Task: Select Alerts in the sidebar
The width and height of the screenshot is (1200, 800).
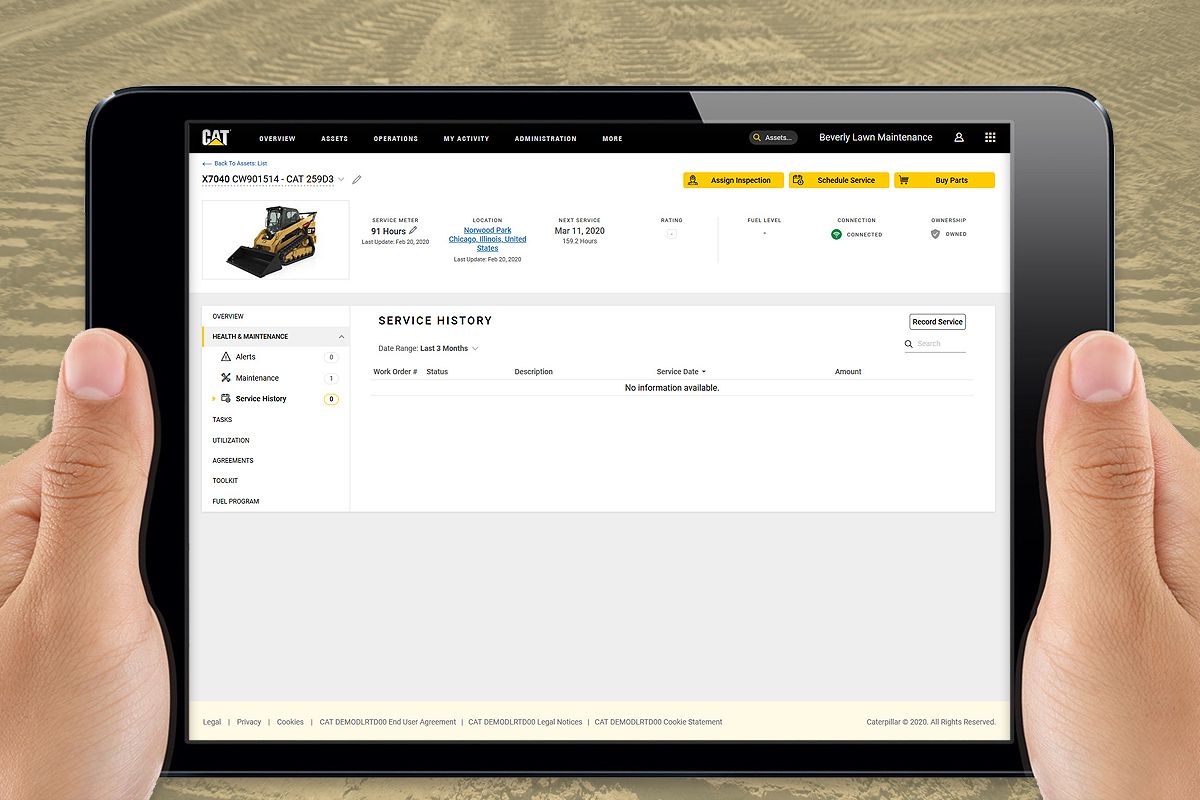Action: point(245,357)
